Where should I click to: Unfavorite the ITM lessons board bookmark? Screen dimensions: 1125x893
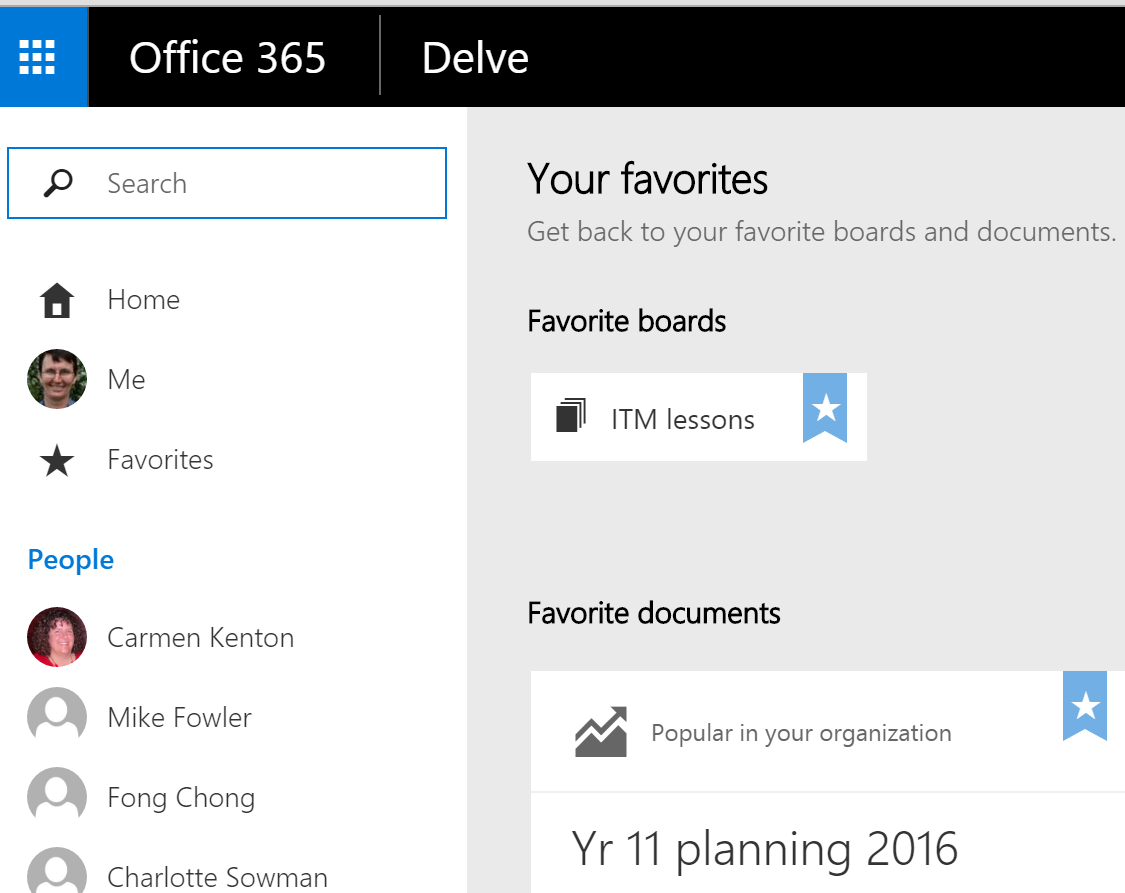(824, 408)
